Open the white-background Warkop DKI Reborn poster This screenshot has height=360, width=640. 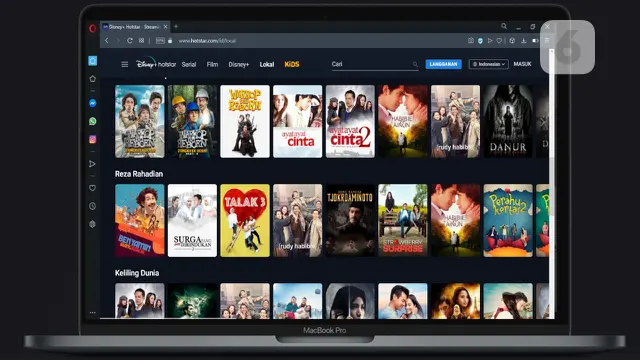[x=245, y=121]
